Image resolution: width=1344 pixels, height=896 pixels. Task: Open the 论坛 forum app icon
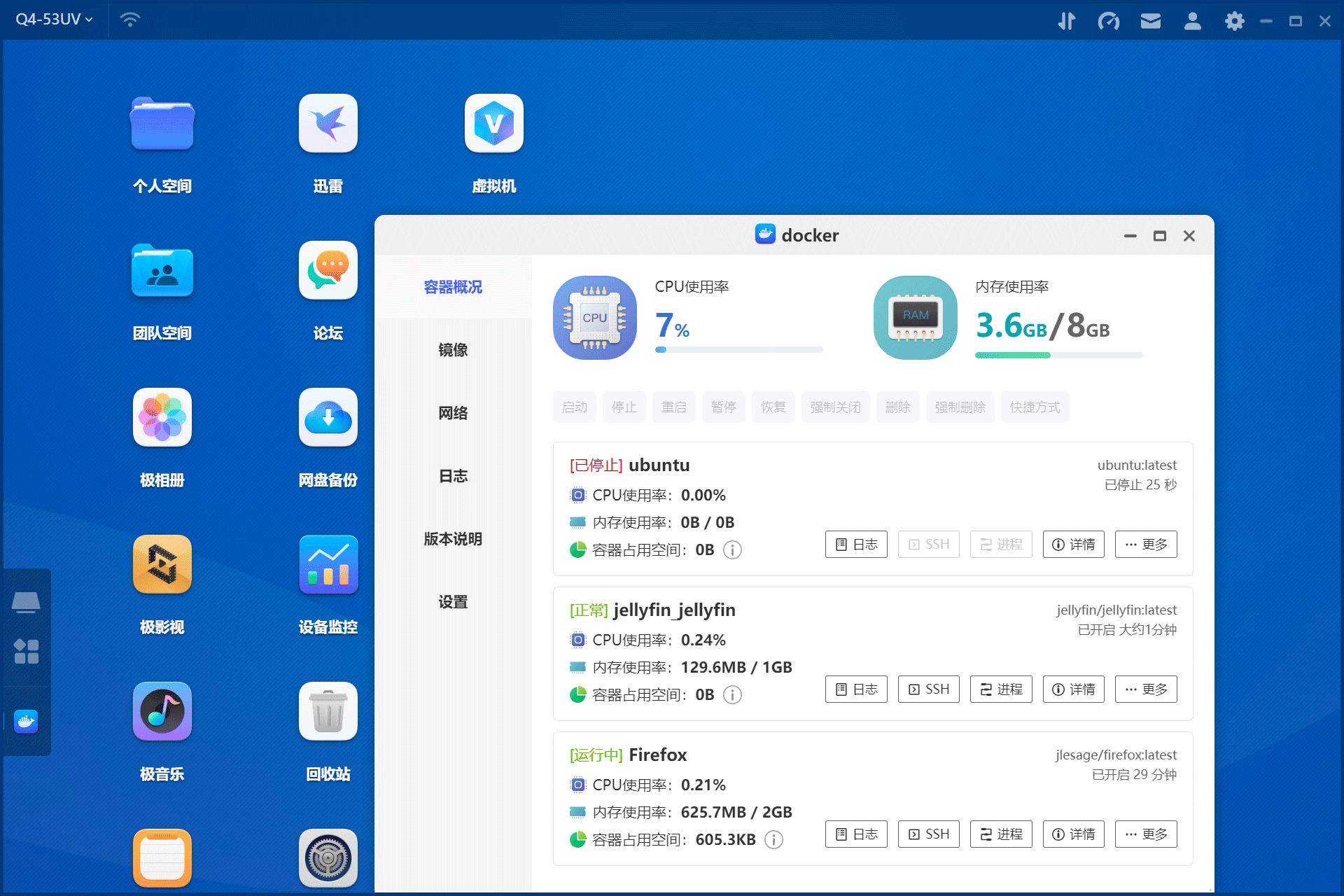[x=328, y=270]
